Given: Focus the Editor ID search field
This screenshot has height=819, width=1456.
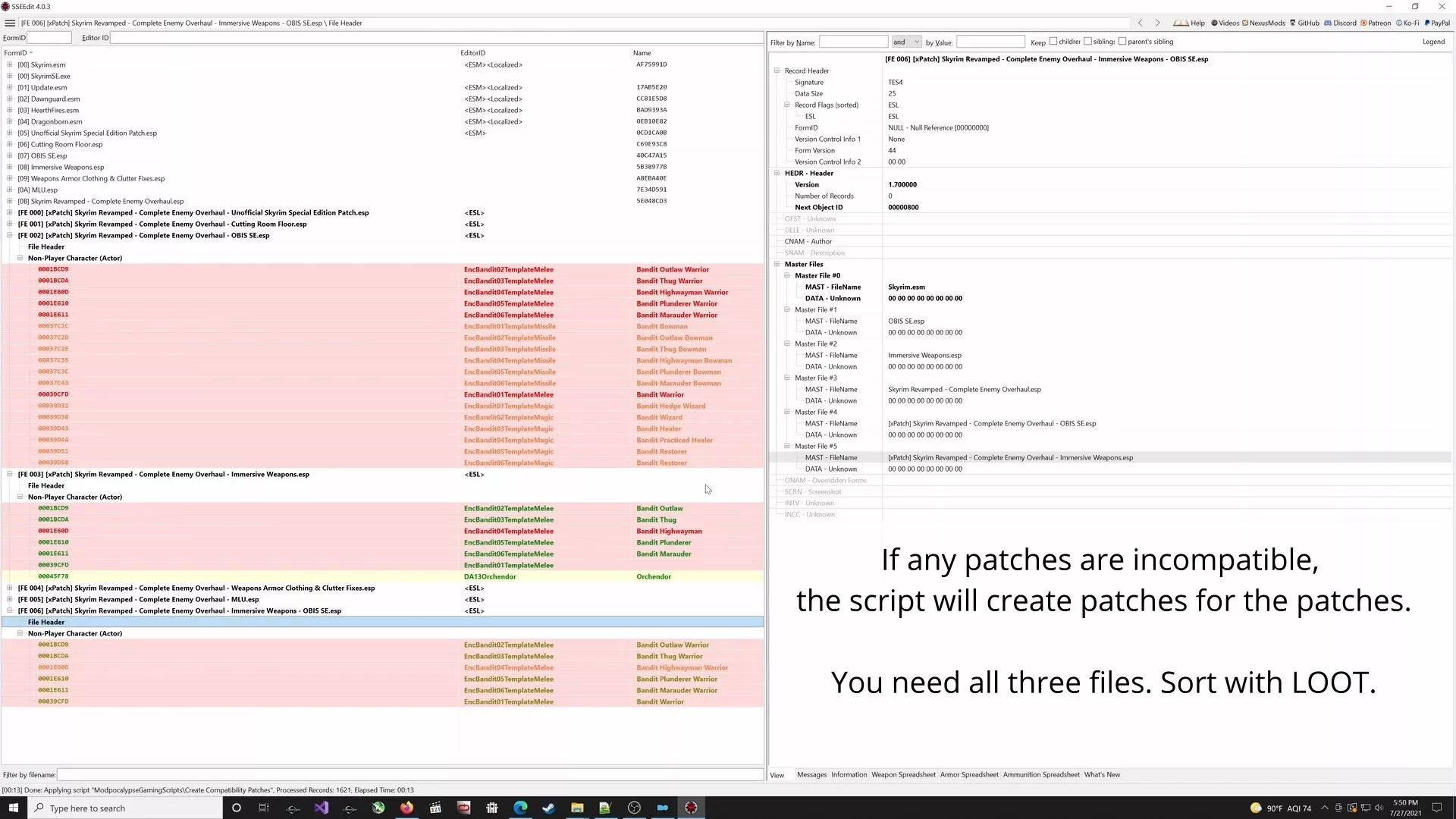Looking at the screenshot, I should coord(437,37).
